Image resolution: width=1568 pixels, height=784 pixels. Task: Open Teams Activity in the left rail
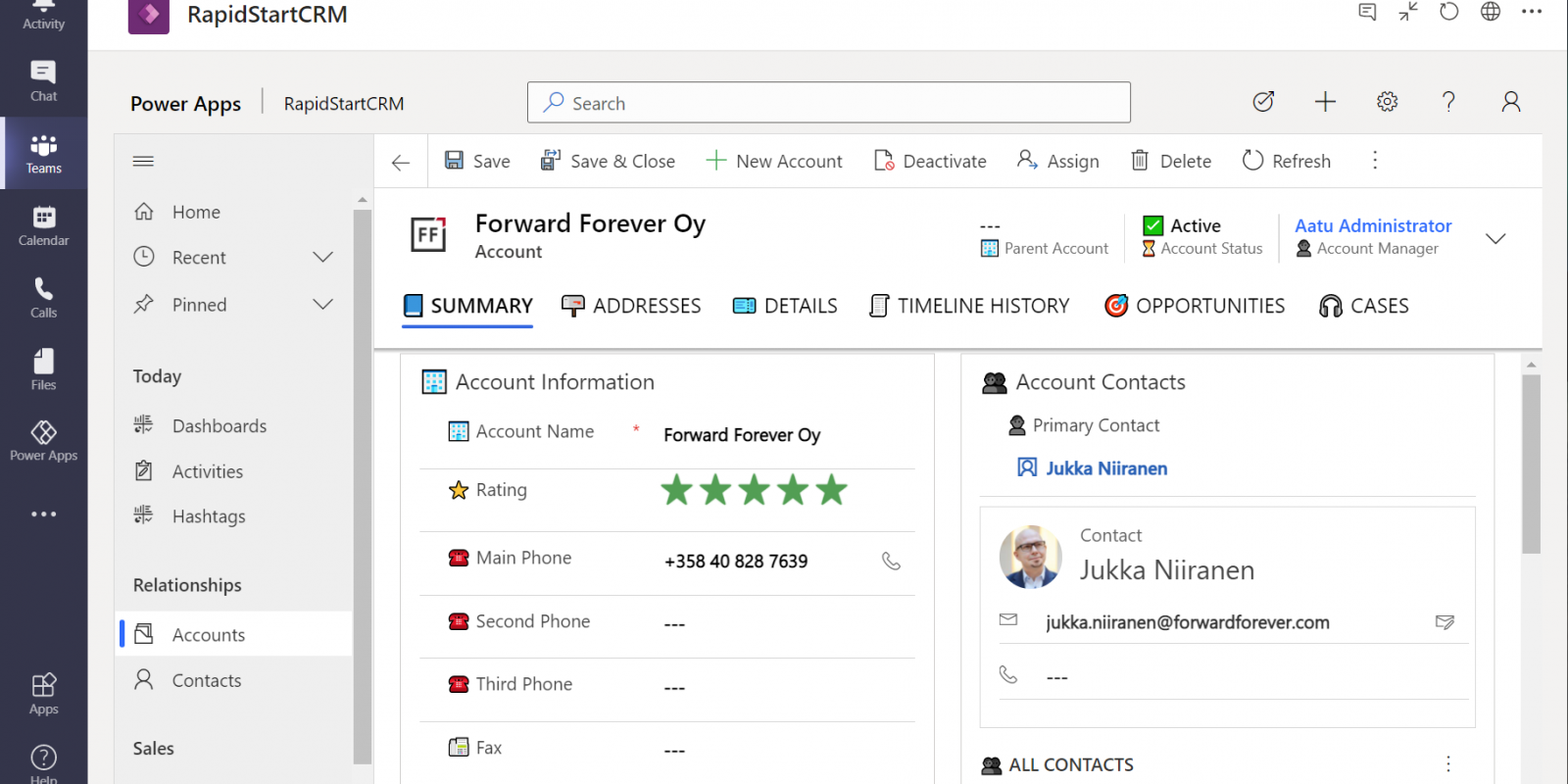point(43,15)
